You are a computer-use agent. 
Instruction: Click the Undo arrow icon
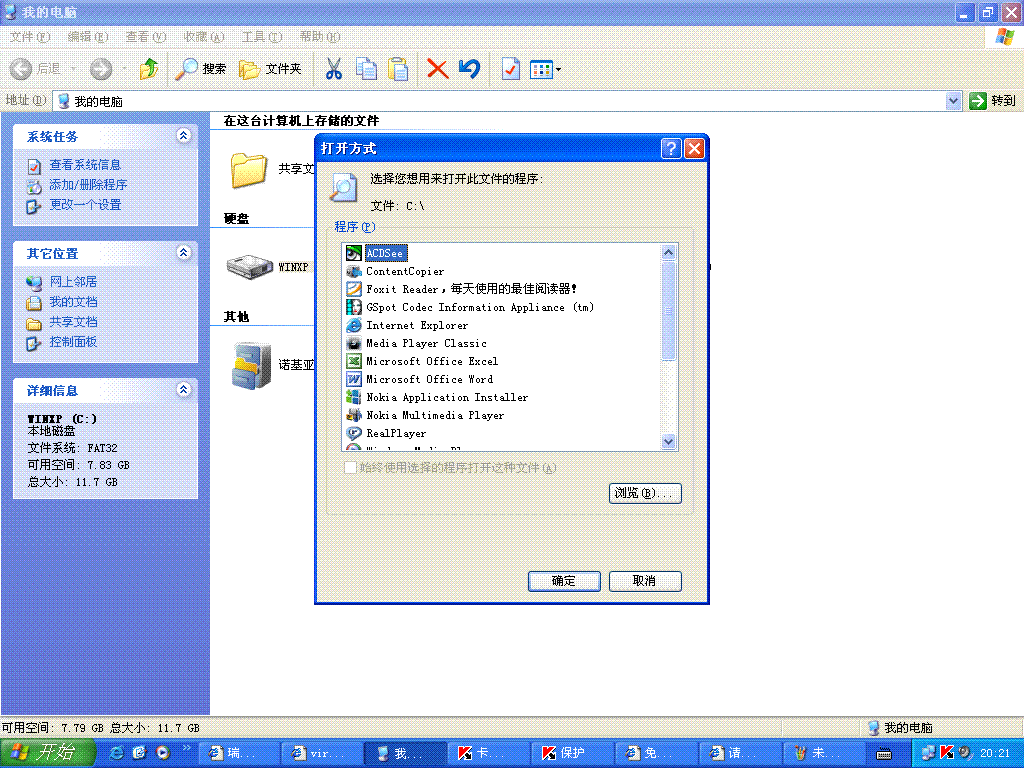(x=469, y=69)
